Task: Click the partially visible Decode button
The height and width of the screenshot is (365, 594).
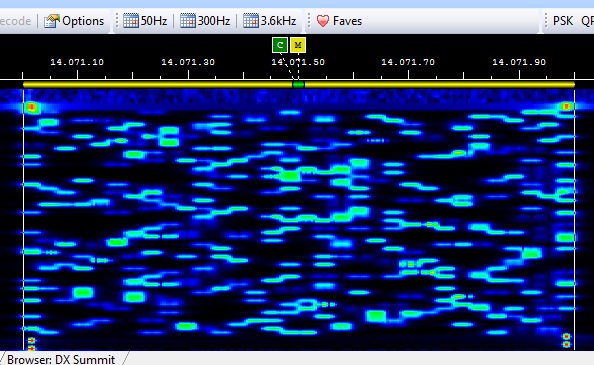Action: [16, 21]
